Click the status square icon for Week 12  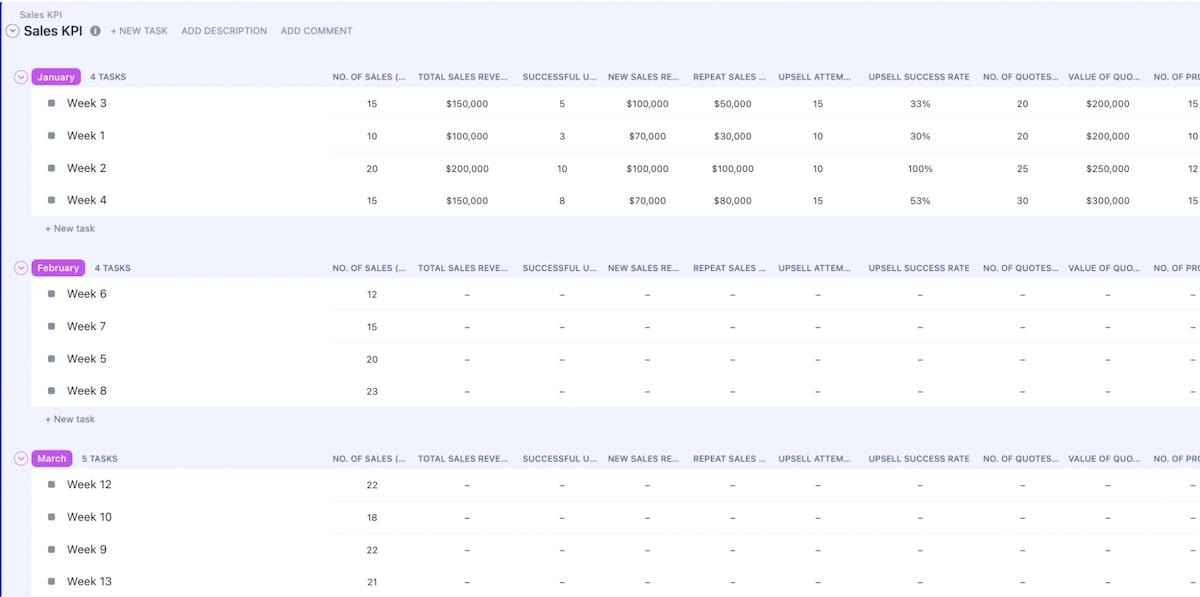coord(51,485)
